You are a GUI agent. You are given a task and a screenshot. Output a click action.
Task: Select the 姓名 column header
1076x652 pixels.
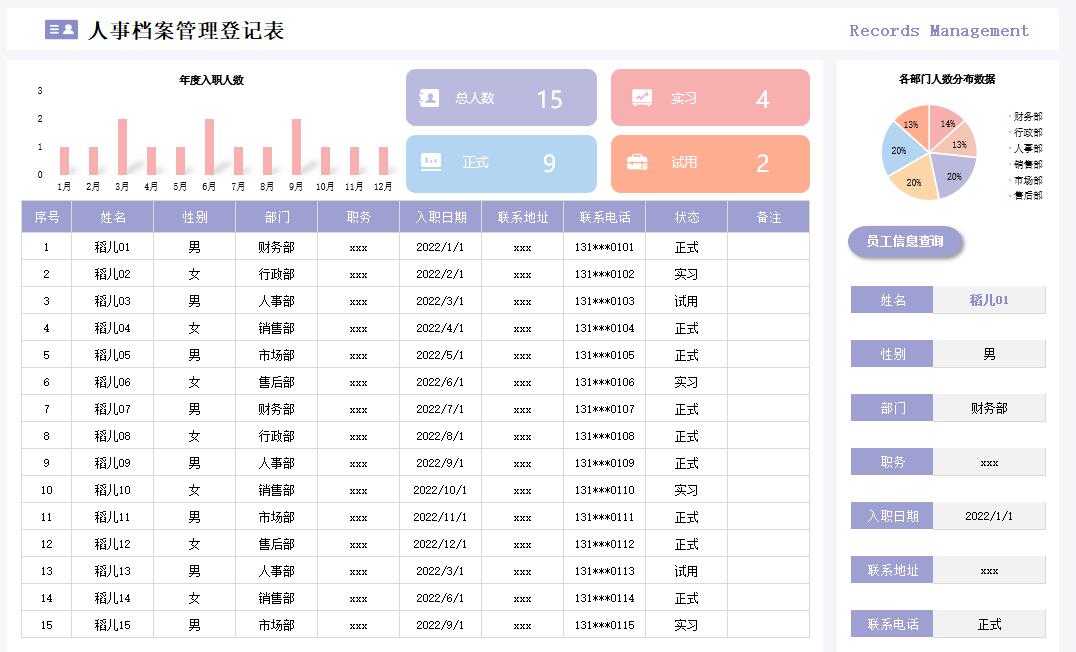[113, 217]
